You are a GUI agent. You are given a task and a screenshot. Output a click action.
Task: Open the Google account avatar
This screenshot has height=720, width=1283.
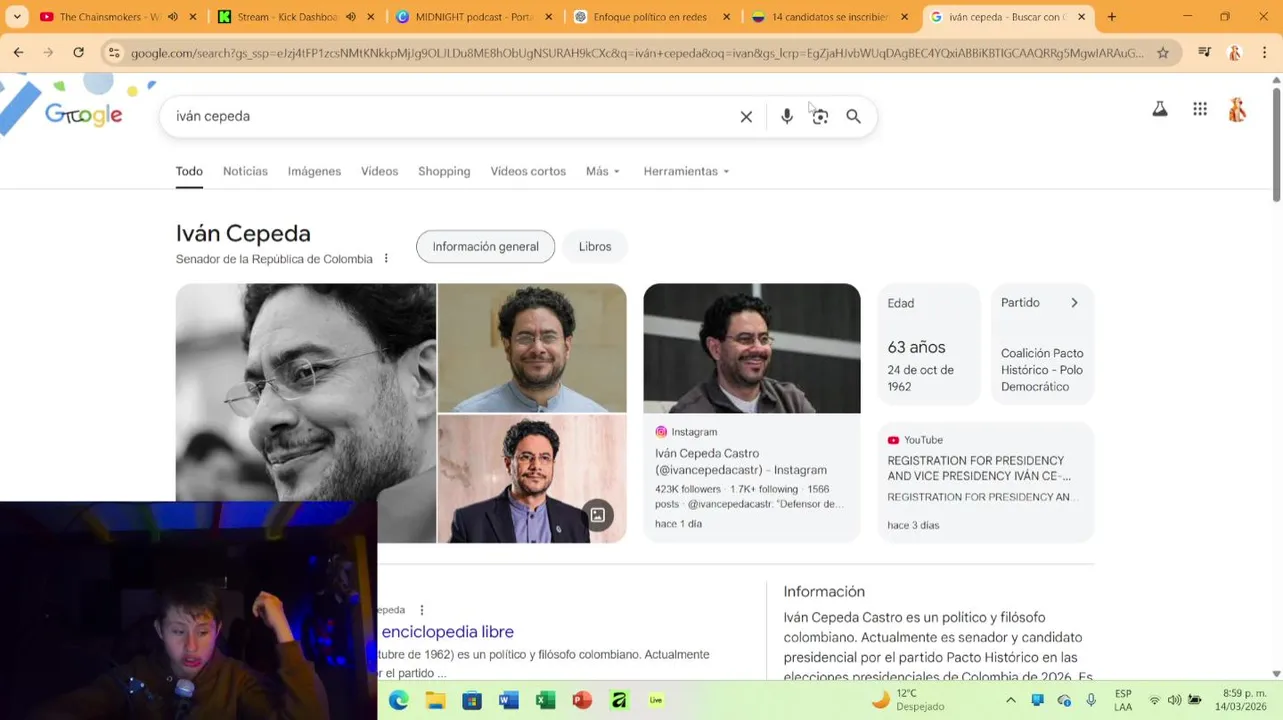(x=1237, y=109)
